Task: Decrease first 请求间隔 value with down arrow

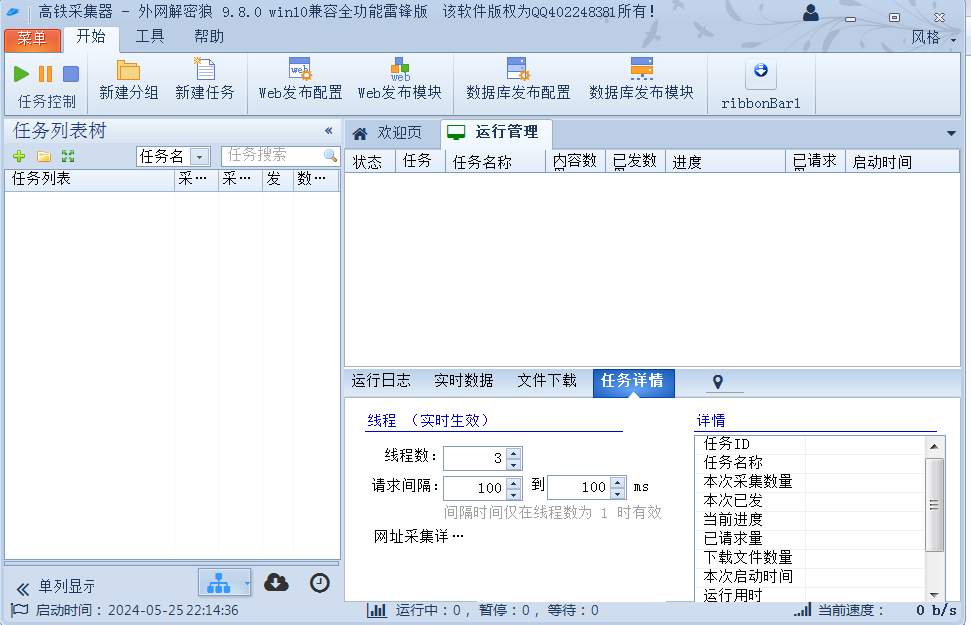Action: click(514, 494)
